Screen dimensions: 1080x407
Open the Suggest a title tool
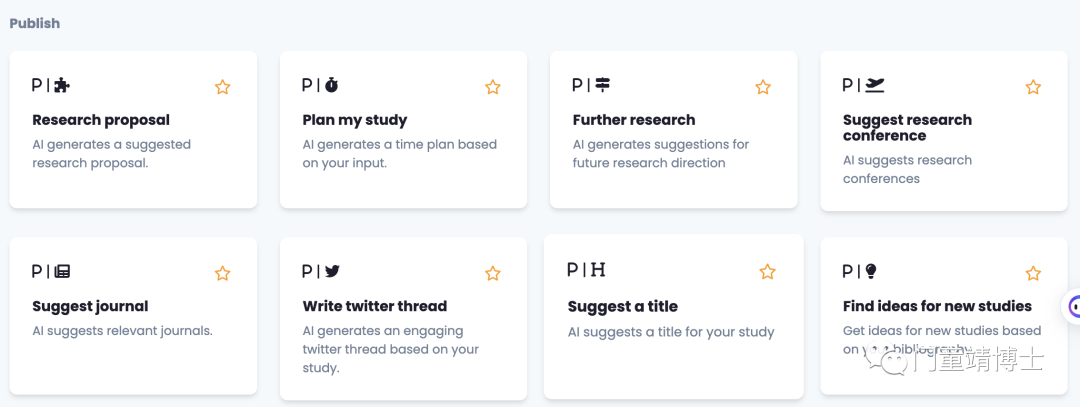click(x=623, y=306)
